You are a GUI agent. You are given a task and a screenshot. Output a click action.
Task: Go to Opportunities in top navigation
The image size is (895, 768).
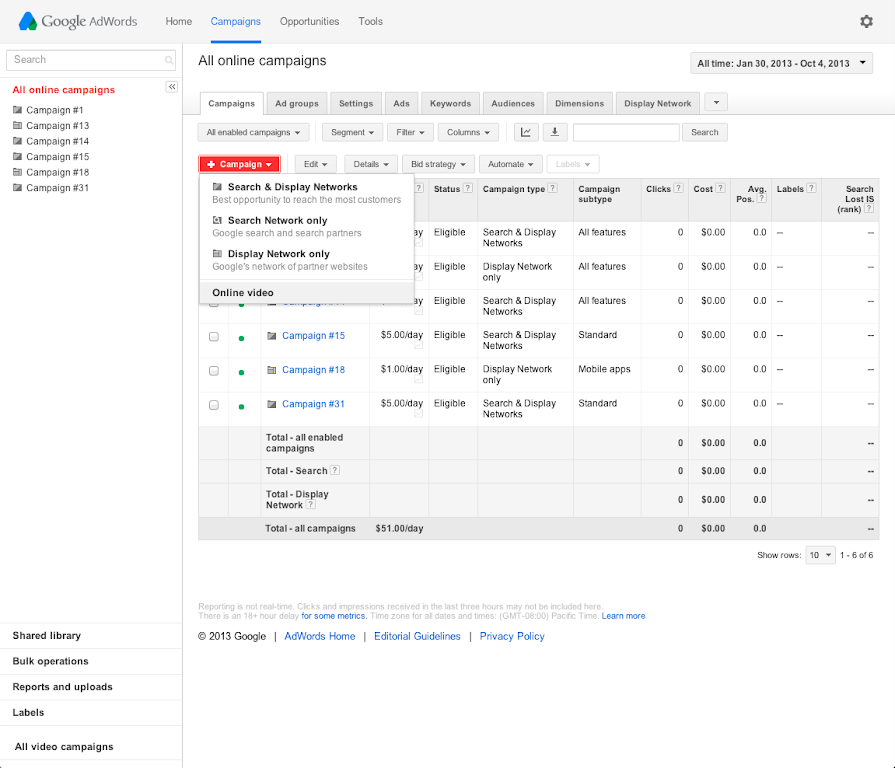tap(309, 22)
